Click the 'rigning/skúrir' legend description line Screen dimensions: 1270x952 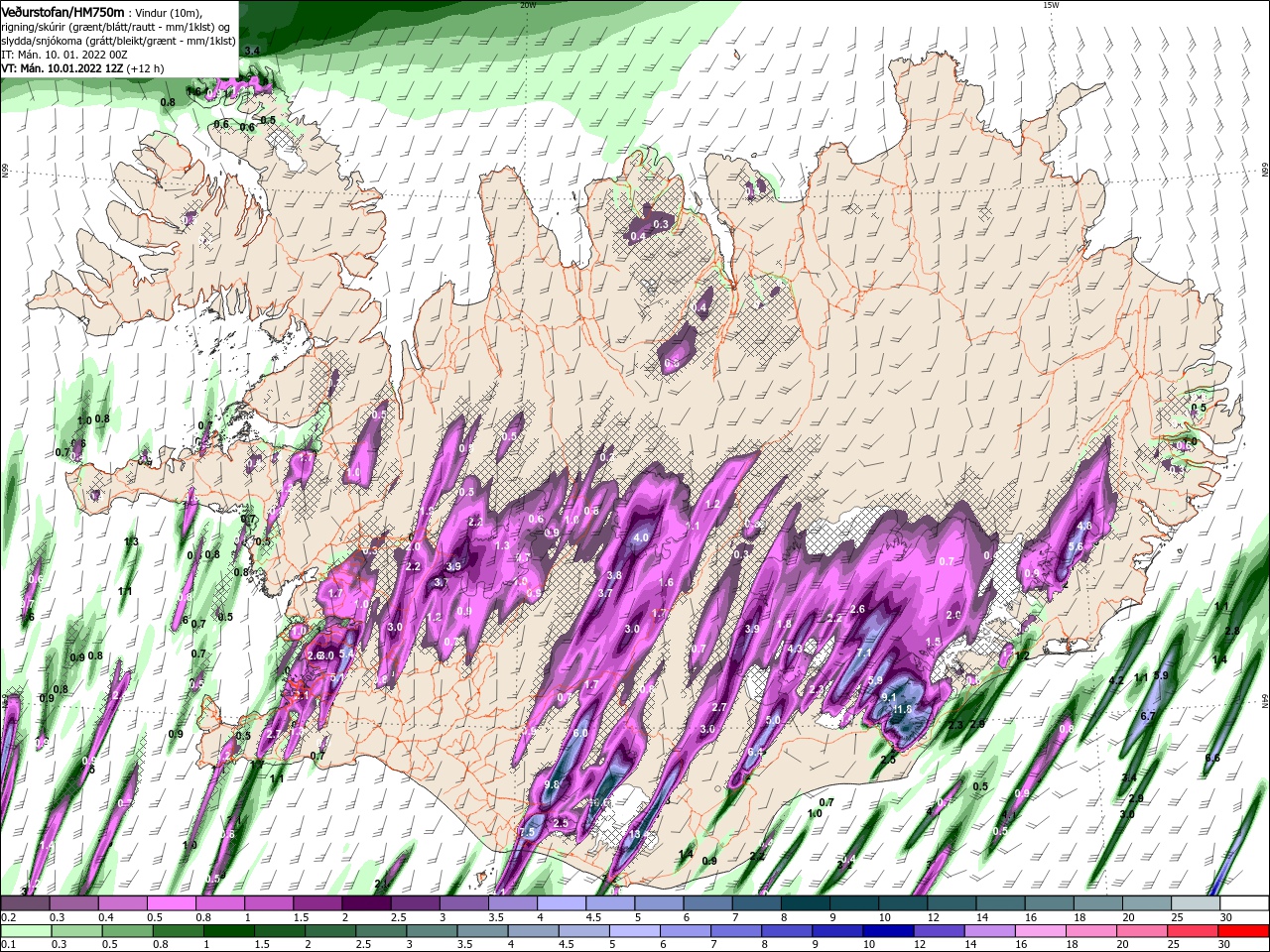pyautogui.click(x=117, y=26)
